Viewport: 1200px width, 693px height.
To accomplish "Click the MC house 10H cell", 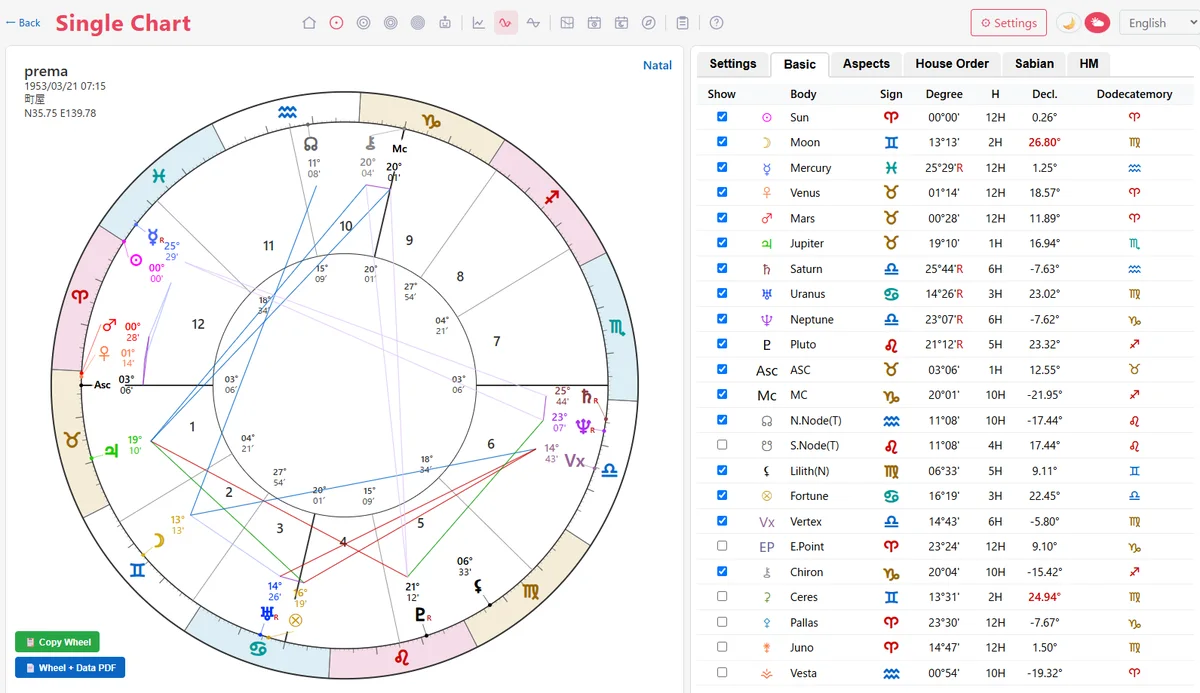I will coord(995,395).
